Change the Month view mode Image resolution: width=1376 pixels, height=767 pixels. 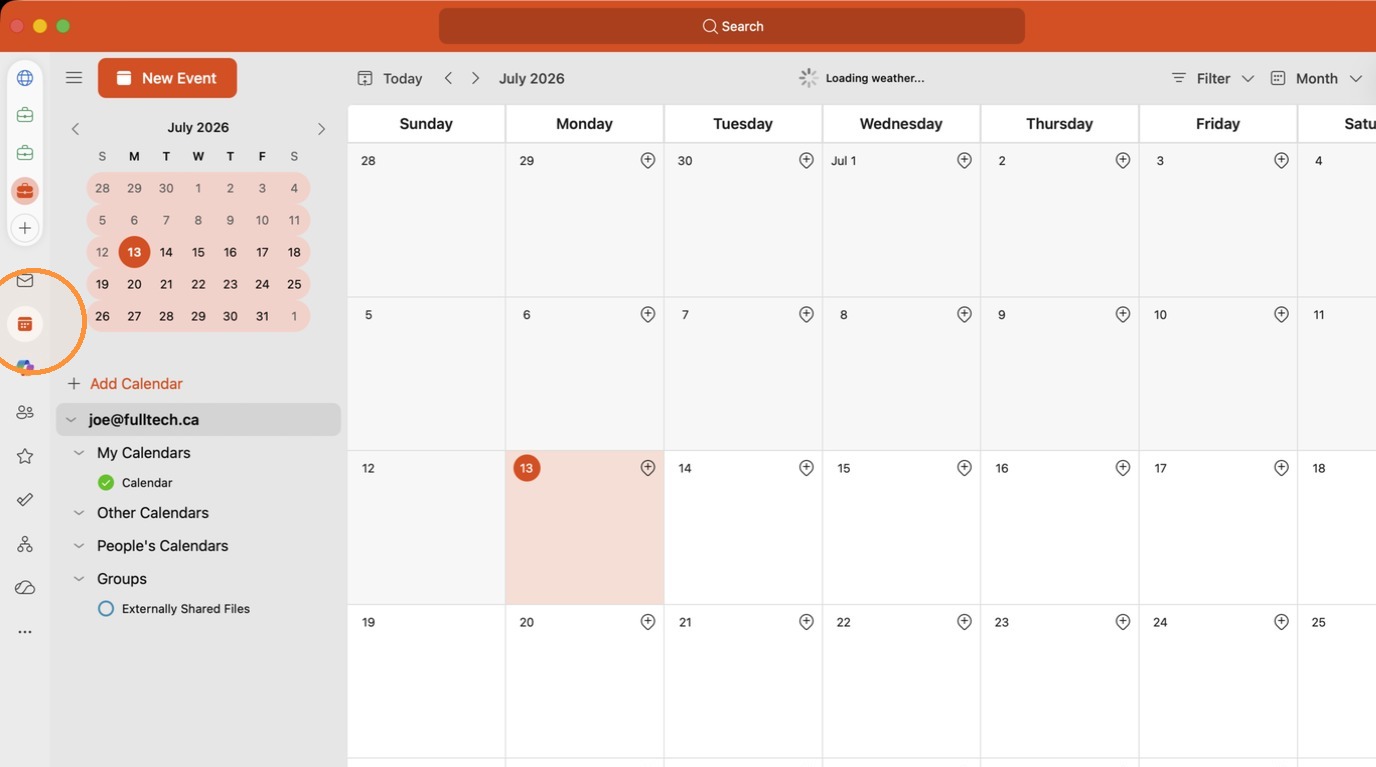(x=1304, y=78)
